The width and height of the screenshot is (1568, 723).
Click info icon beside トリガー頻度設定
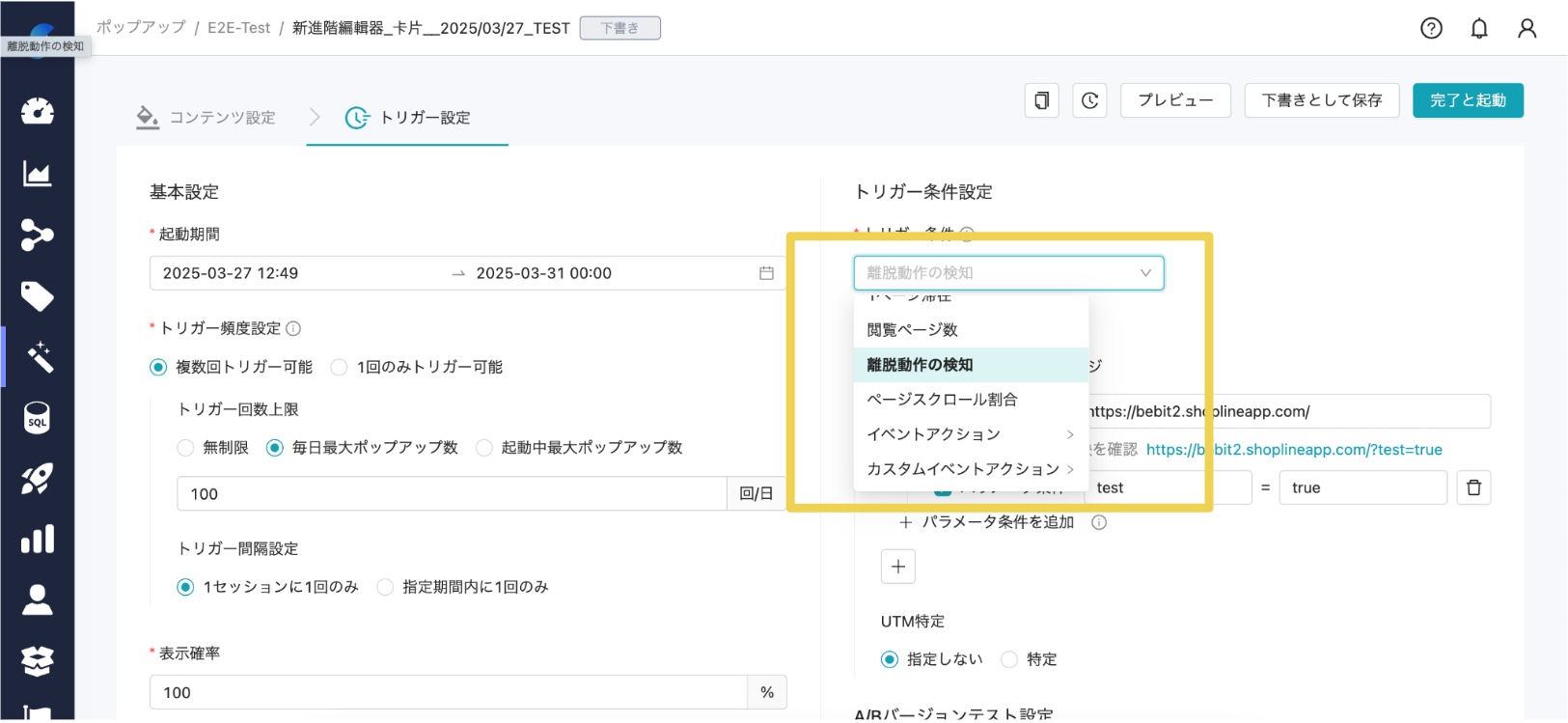294,328
